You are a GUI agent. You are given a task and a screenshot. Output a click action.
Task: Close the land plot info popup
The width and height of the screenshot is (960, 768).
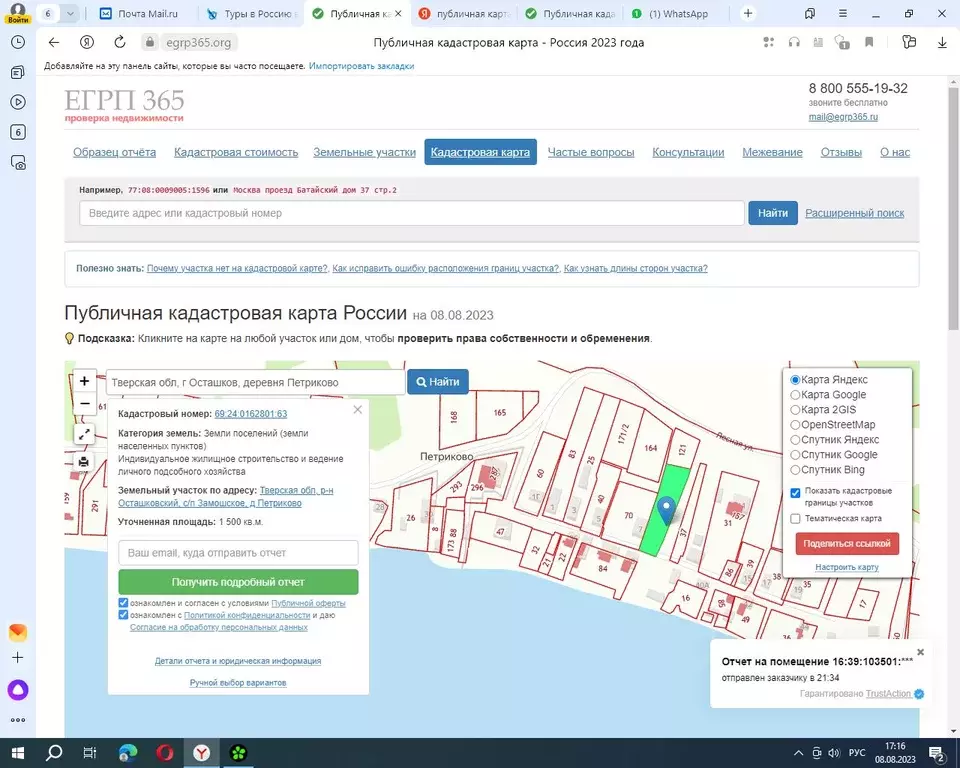[x=357, y=410]
